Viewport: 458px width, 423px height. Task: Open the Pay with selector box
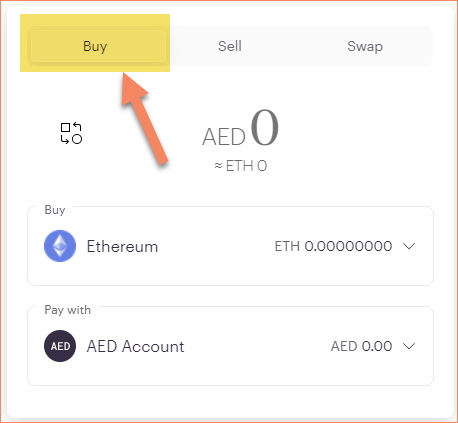230,346
